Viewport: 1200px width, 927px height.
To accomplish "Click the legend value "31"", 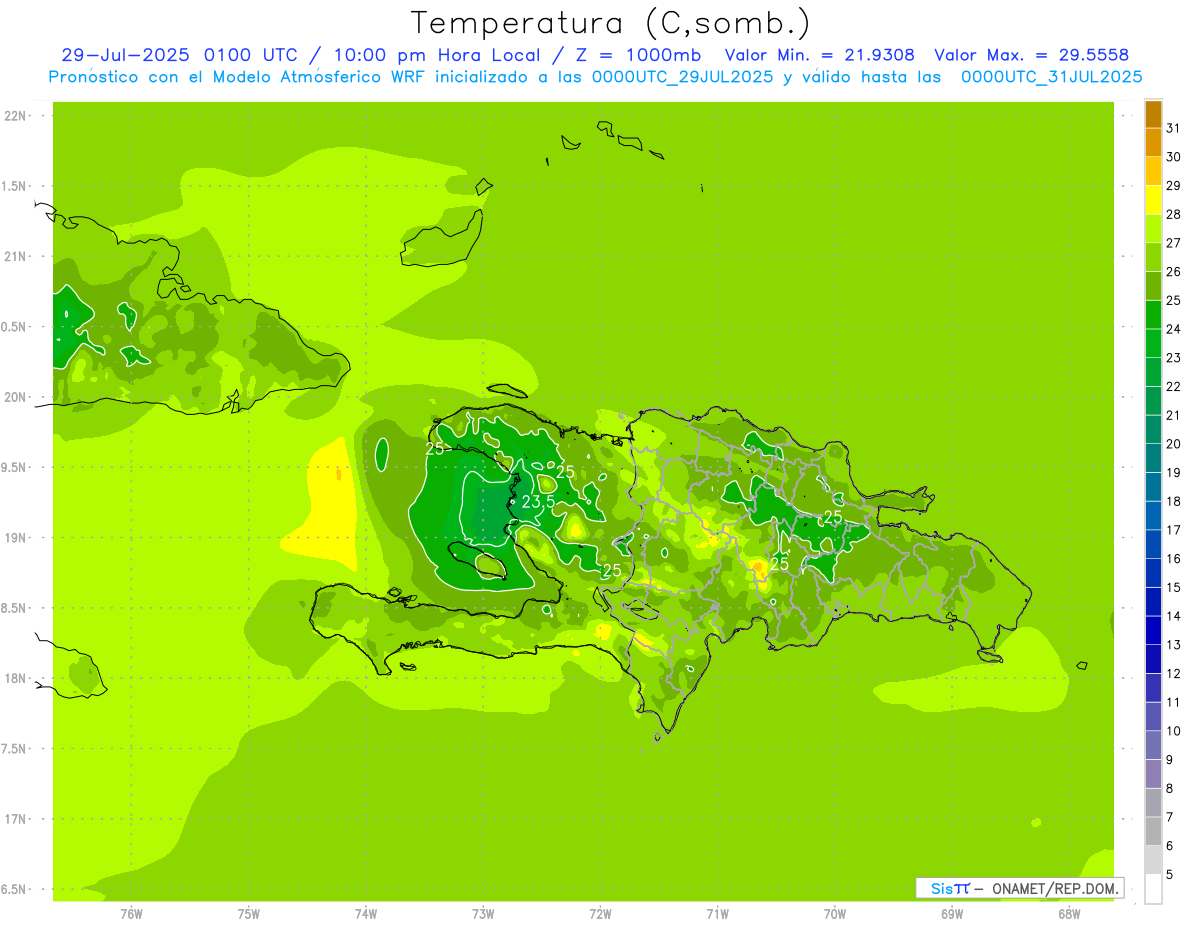I will (x=1173, y=128).
